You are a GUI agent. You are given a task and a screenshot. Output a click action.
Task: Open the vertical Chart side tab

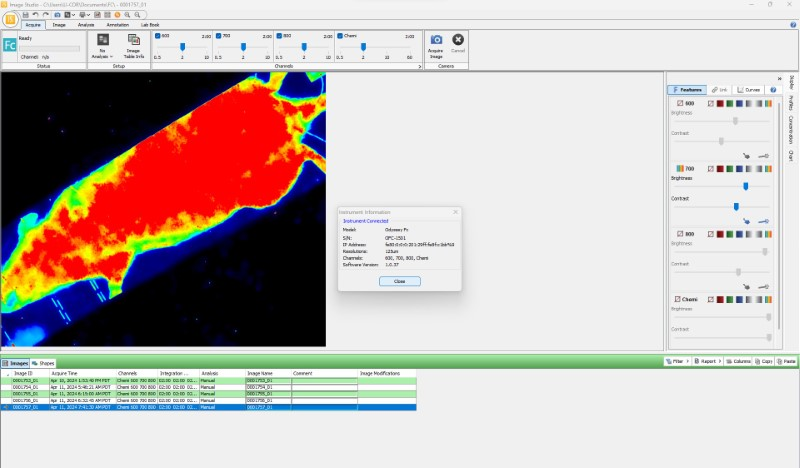[x=791, y=156]
